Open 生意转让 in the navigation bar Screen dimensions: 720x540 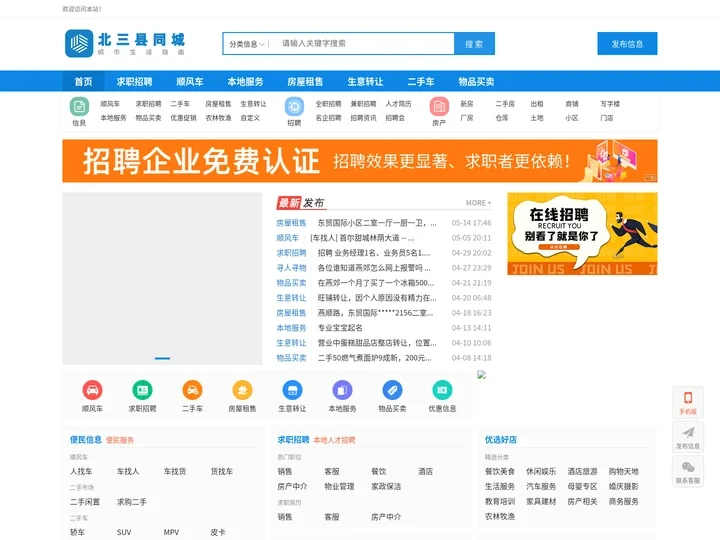click(x=366, y=82)
